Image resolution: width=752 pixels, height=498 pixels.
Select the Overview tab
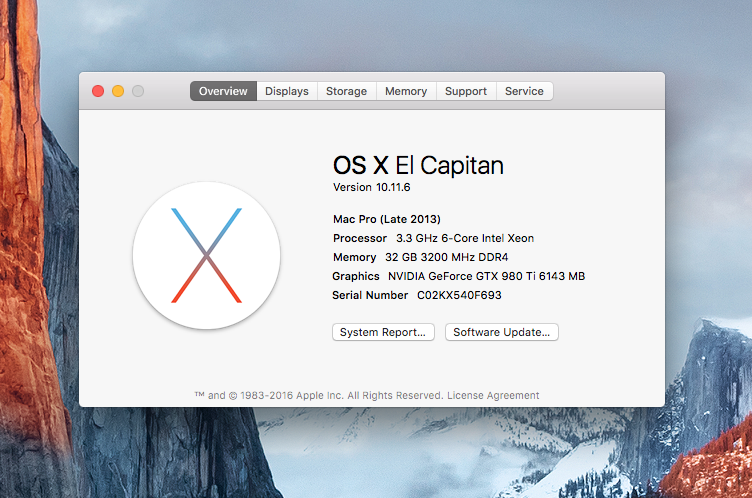[223, 91]
